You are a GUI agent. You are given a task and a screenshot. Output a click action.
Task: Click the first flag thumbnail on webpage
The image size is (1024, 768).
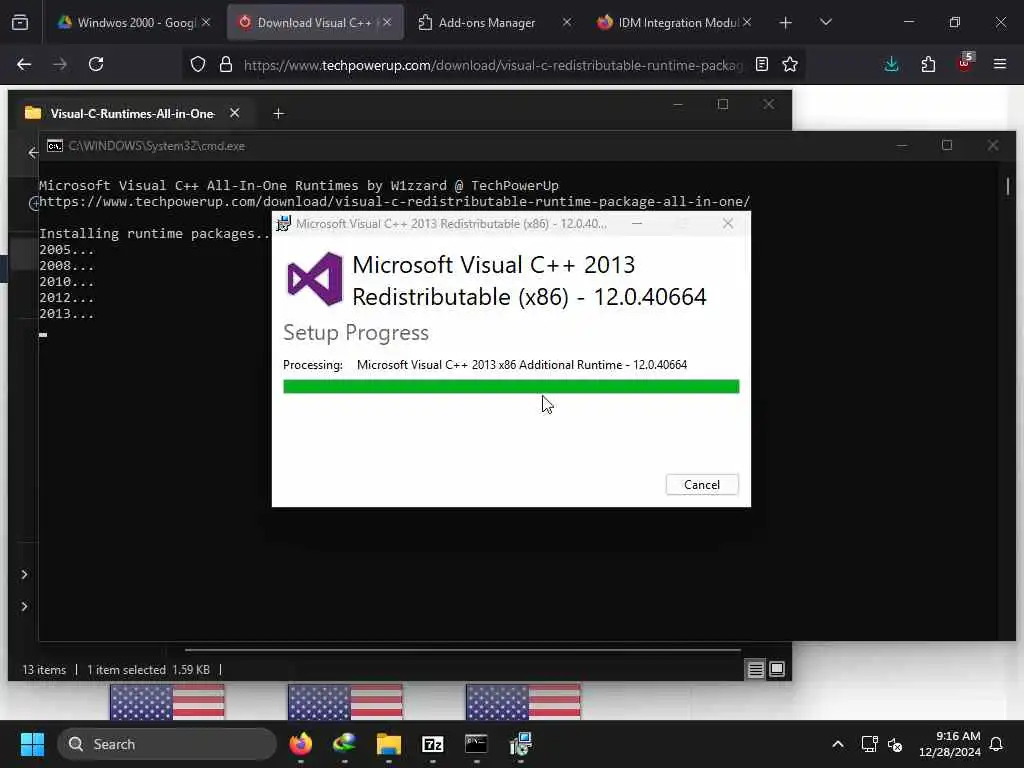(x=167, y=702)
